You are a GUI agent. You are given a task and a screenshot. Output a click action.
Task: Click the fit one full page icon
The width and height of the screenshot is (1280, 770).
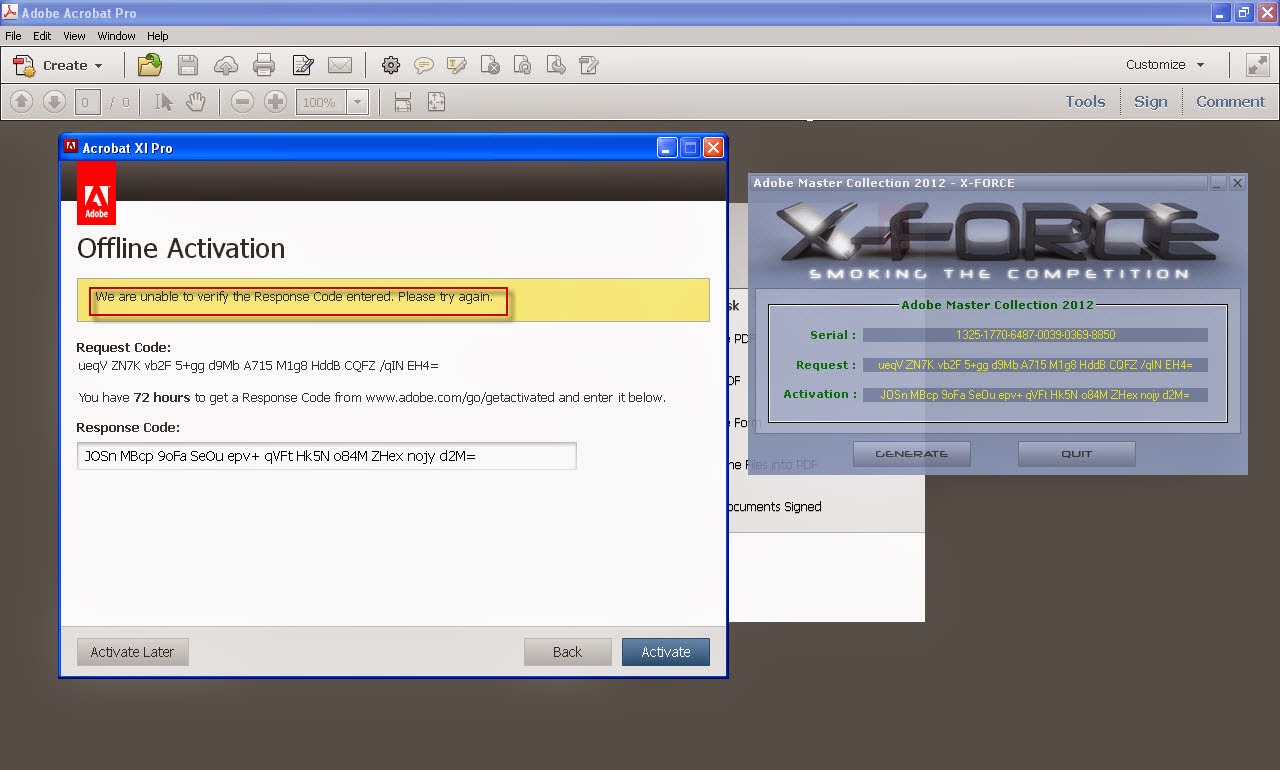pos(436,101)
